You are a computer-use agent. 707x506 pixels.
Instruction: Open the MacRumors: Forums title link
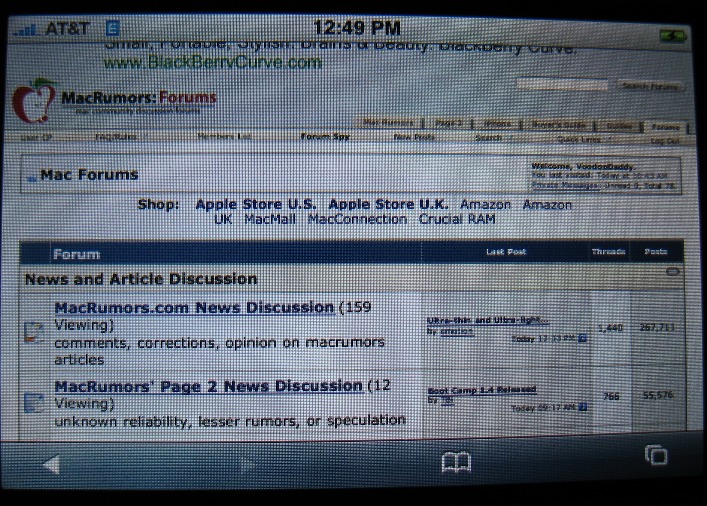[x=139, y=97]
